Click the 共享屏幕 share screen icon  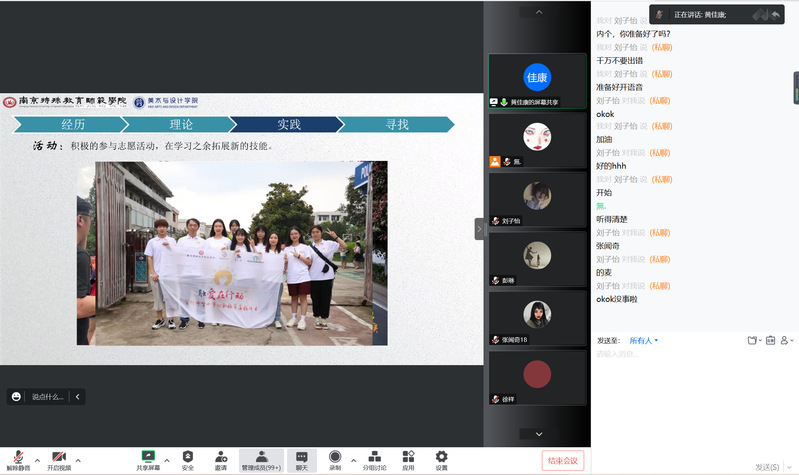[x=148, y=459]
